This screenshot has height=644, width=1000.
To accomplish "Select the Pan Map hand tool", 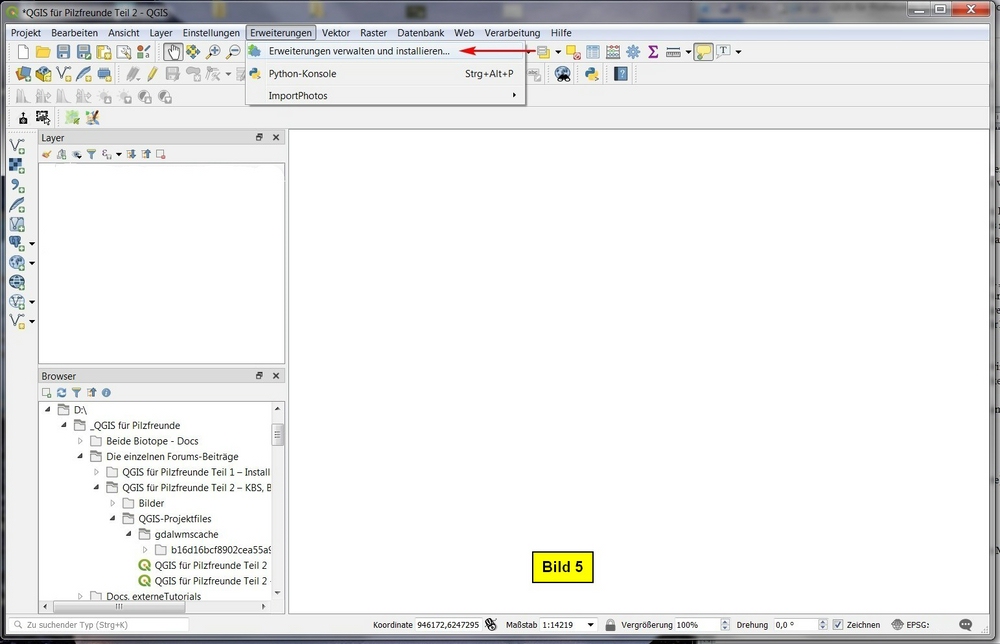I will [x=173, y=52].
